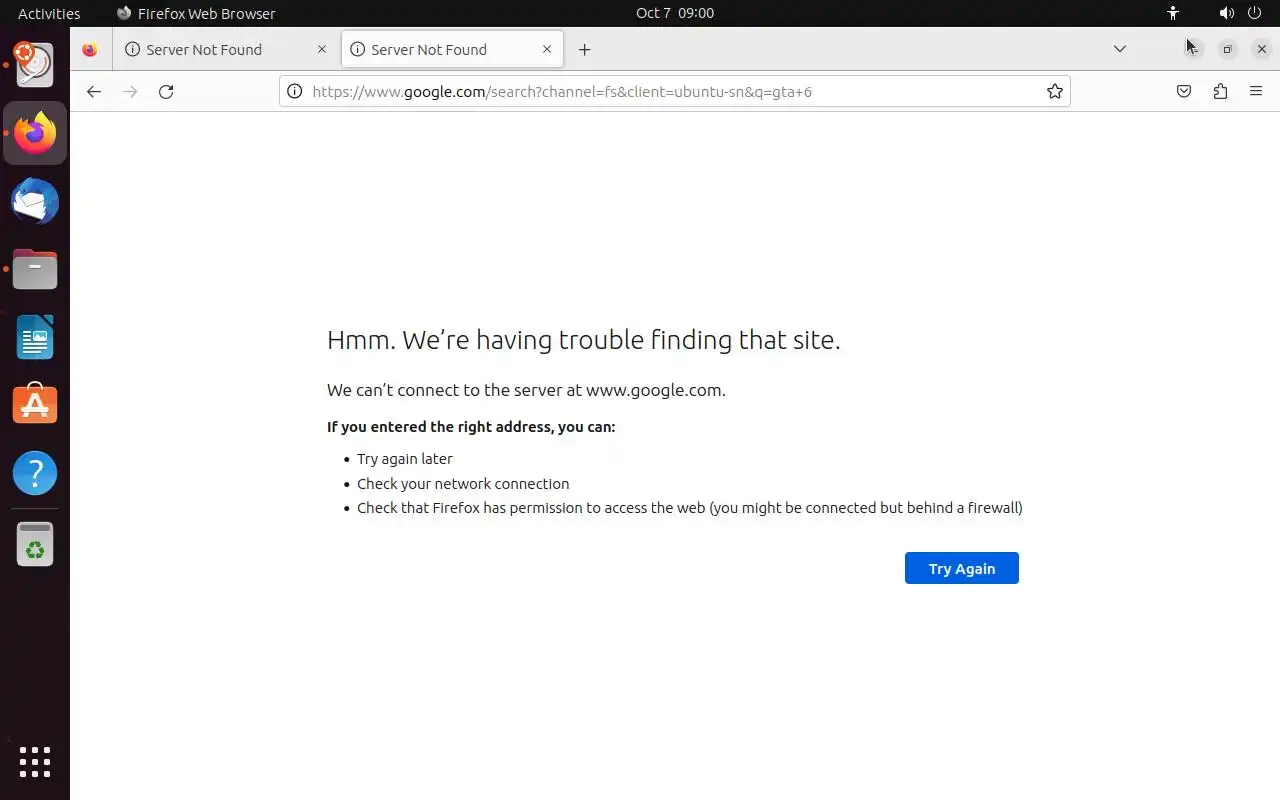
Task: Open site information icon in address bar
Action: click(294, 91)
